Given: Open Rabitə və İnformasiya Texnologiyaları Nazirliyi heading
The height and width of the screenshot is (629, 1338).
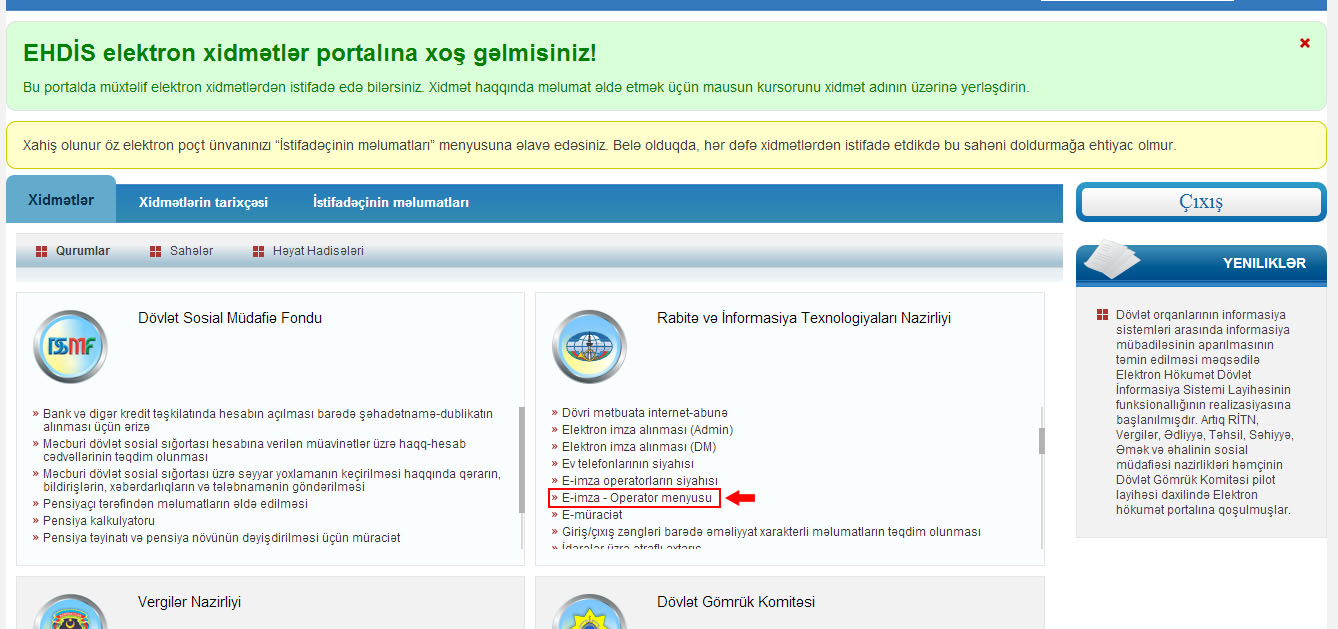Looking at the screenshot, I should click(x=804, y=318).
